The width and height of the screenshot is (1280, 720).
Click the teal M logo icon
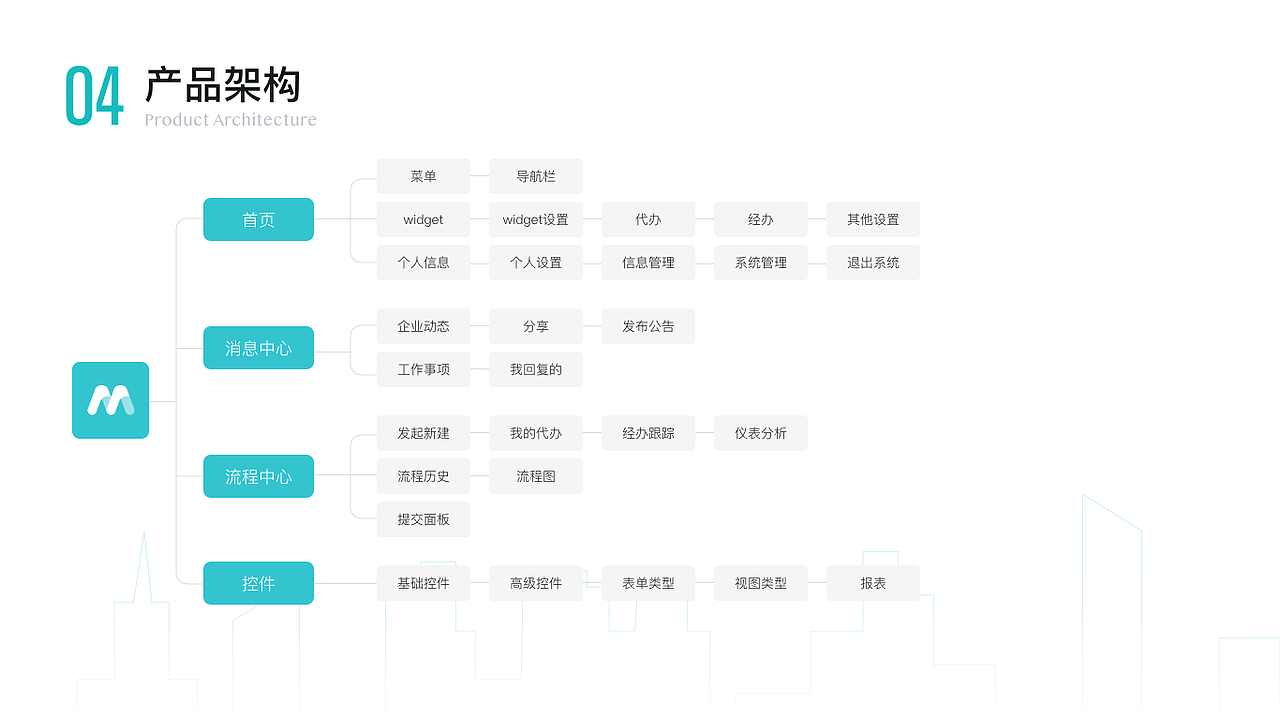pyautogui.click(x=110, y=400)
